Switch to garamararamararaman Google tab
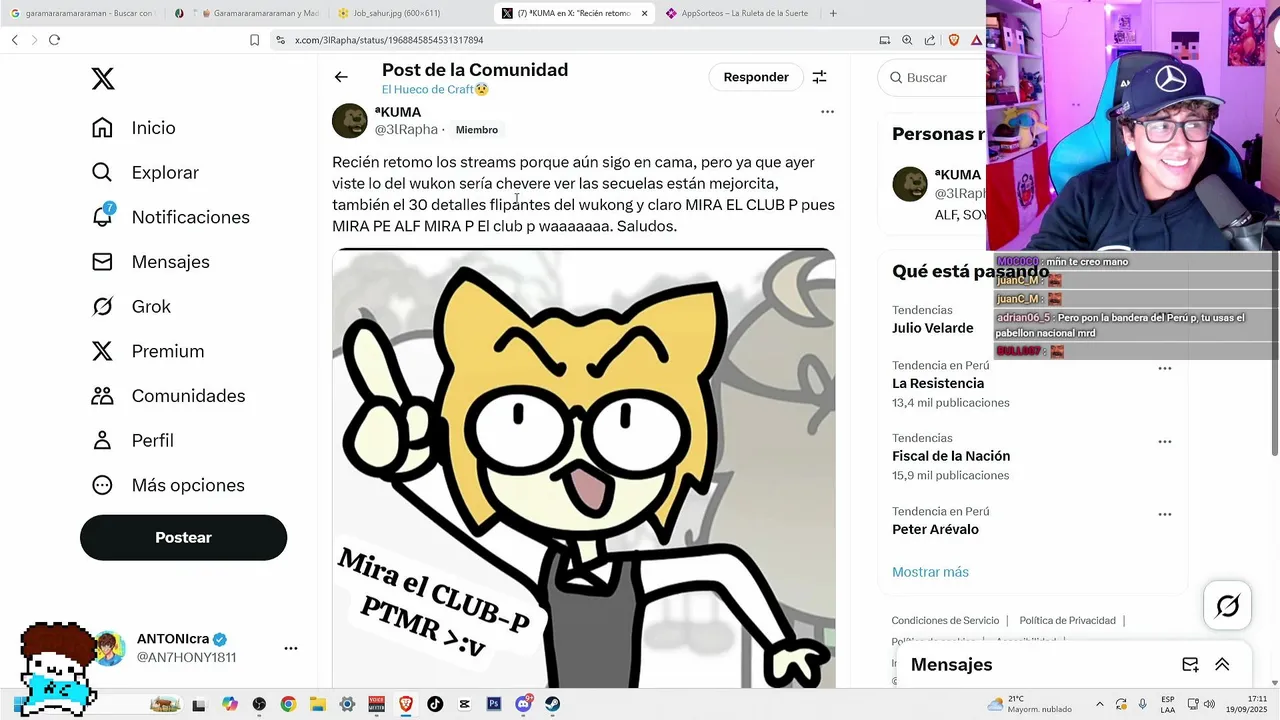Screen dimensions: 1280x720 click(x=84, y=14)
